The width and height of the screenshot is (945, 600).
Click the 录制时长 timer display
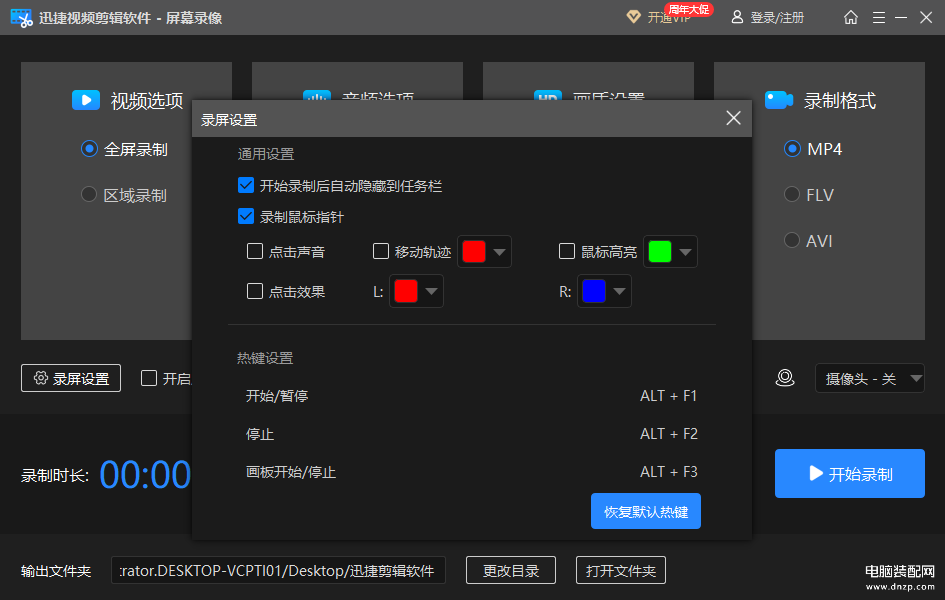(x=145, y=475)
